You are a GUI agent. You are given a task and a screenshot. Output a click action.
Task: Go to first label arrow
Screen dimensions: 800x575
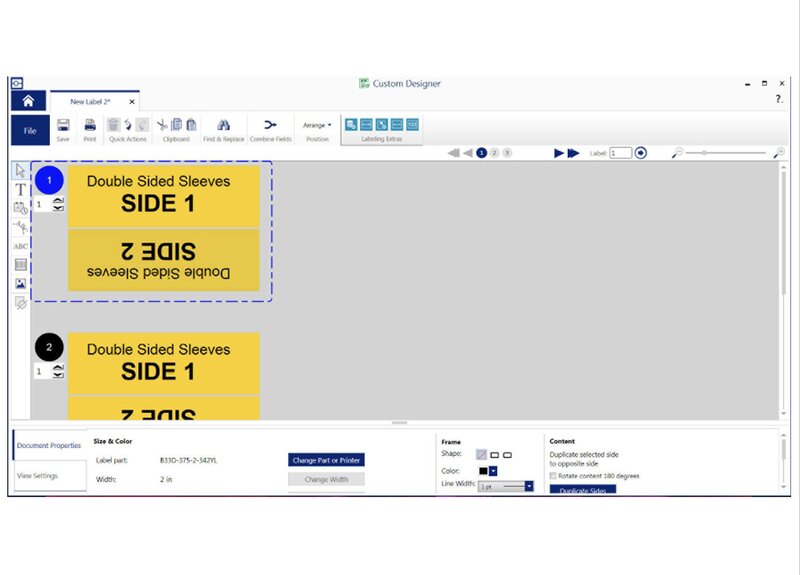[454, 153]
